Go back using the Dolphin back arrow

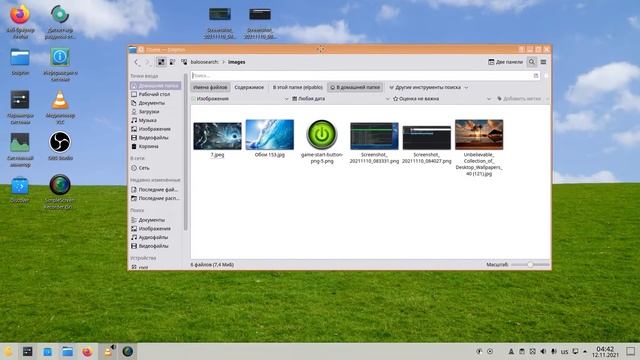(137, 62)
